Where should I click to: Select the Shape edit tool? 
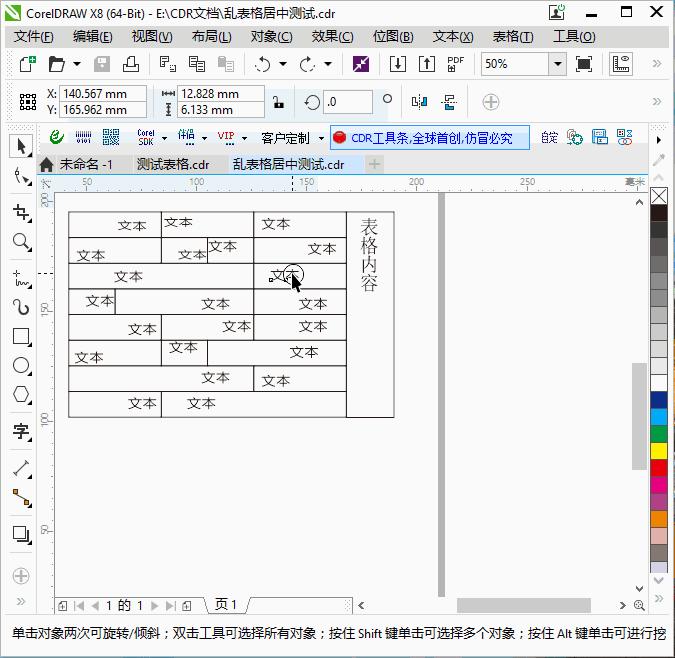click(x=21, y=176)
